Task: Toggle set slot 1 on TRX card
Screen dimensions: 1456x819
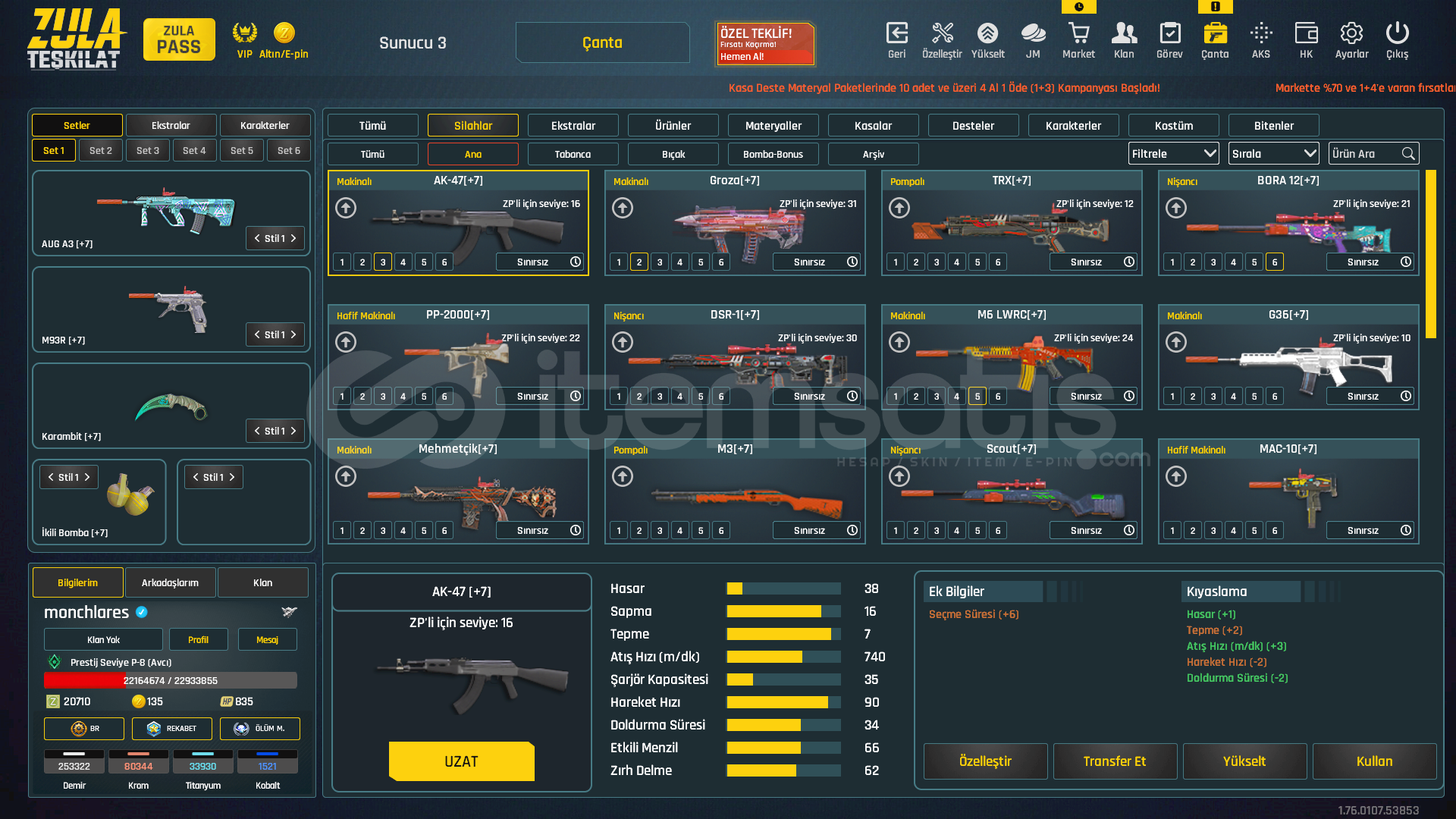Action: (896, 262)
